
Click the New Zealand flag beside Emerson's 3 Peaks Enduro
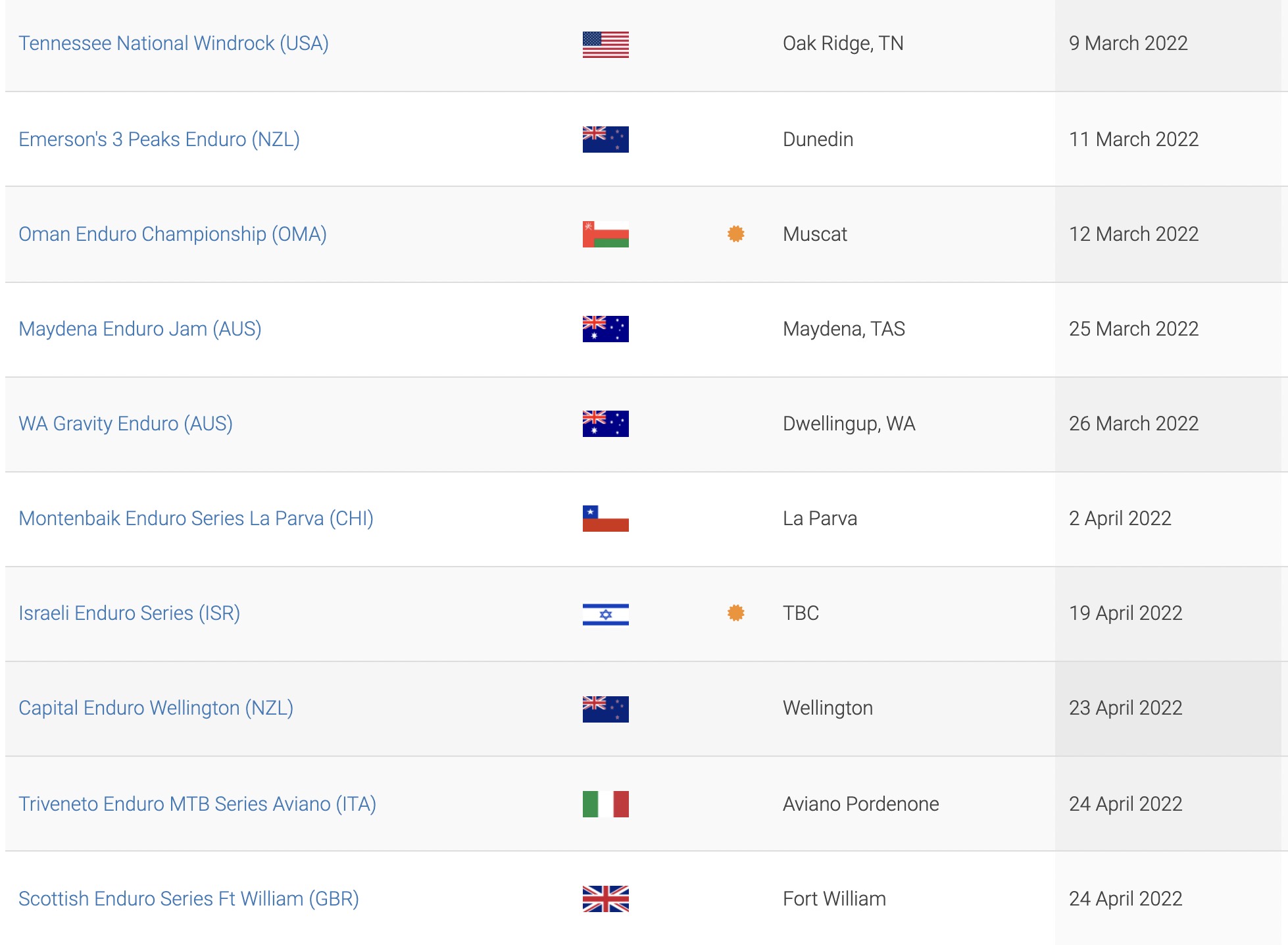point(605,139)
